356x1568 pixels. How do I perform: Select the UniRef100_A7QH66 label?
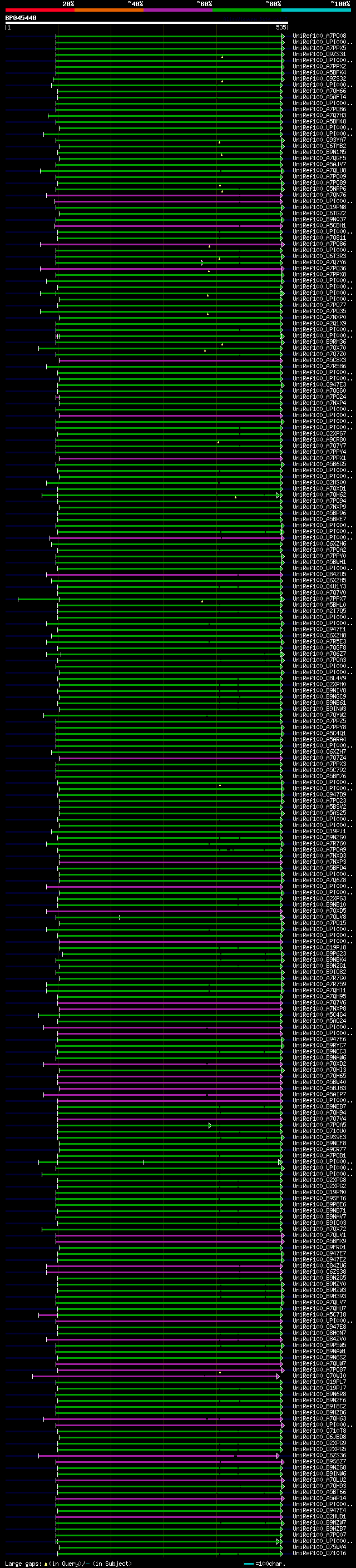319,91
